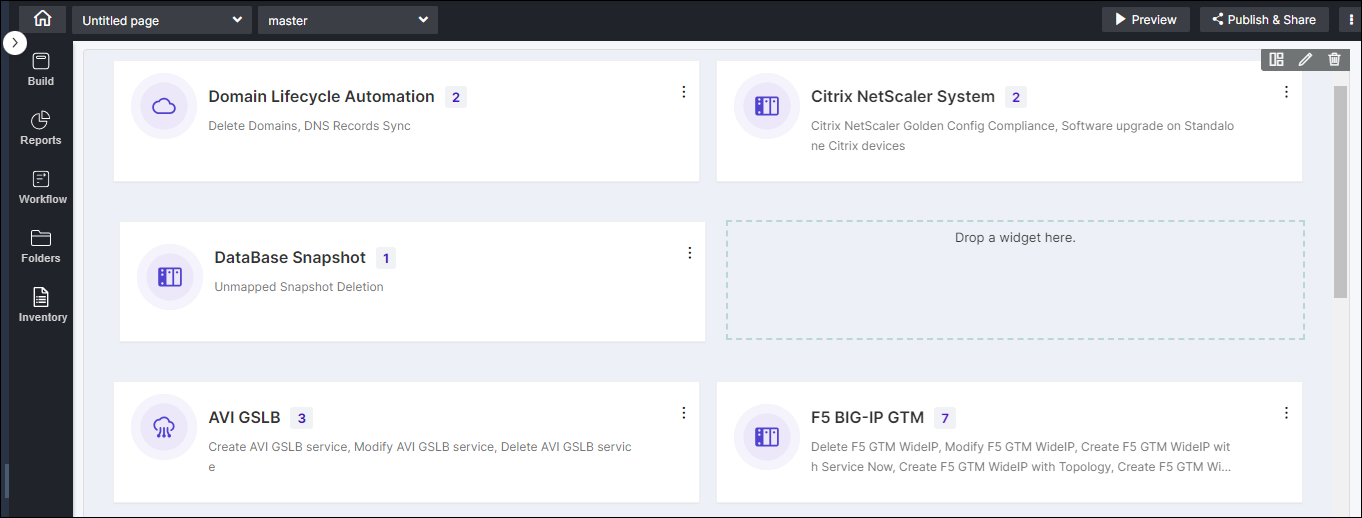Screen dimensions: 1362x518
Task: Click count badge 2 on Citrix NetScaler System
Action: click(x=1016, y=97)
